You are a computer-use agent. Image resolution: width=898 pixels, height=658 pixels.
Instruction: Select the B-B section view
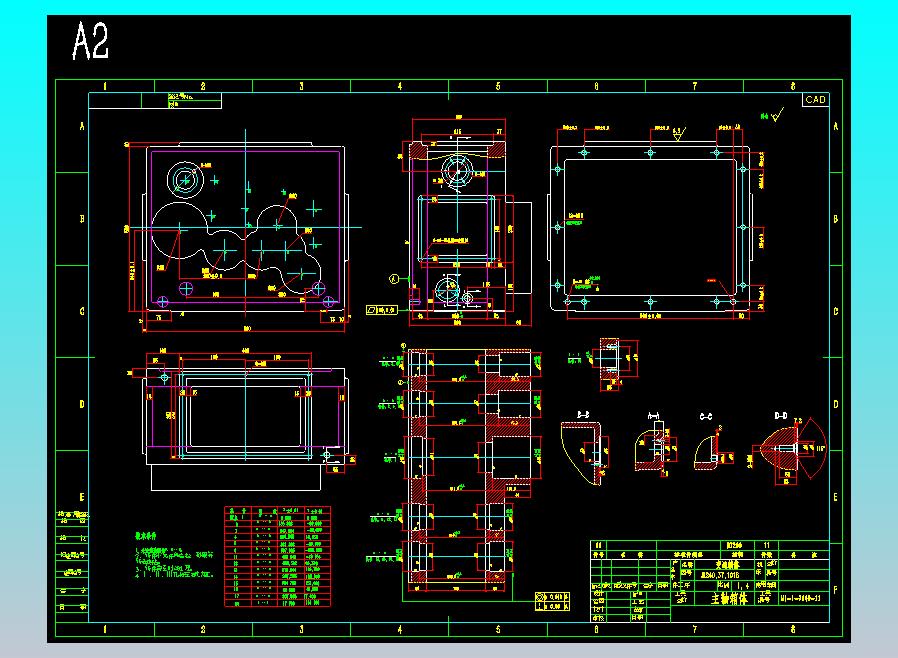[x=585, y=451]
